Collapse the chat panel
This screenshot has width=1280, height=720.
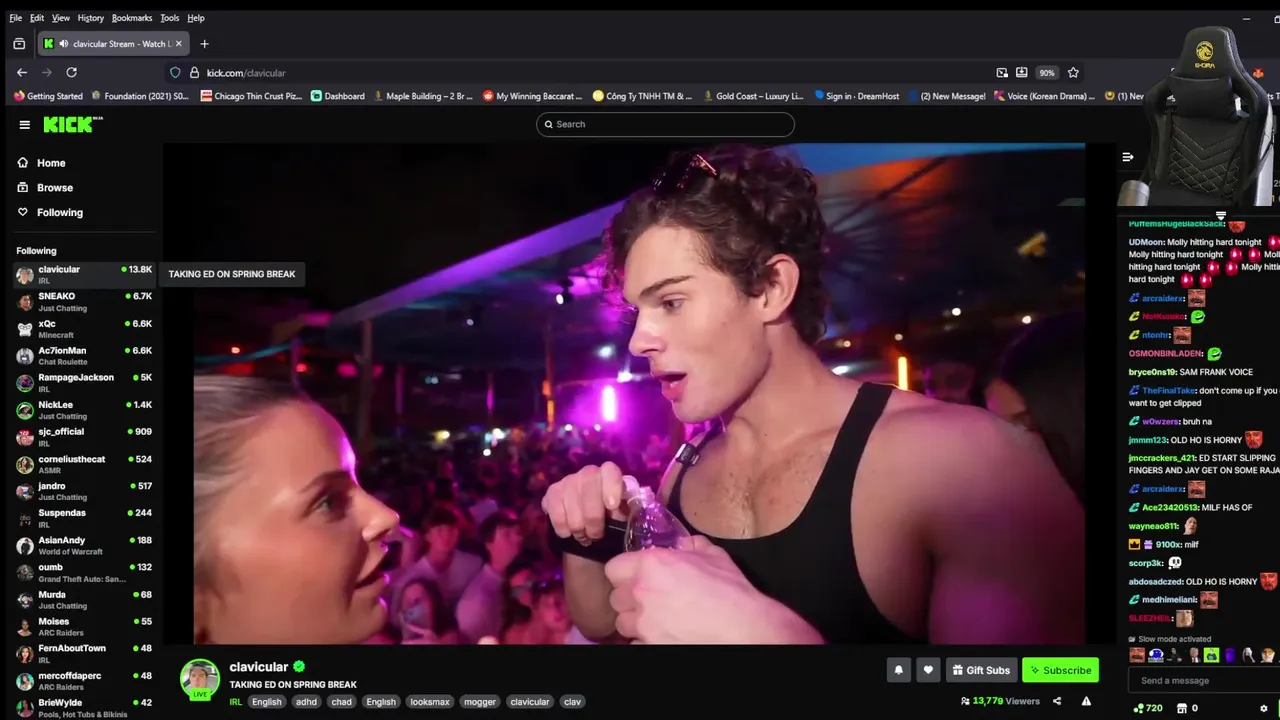pos(1127,157)
